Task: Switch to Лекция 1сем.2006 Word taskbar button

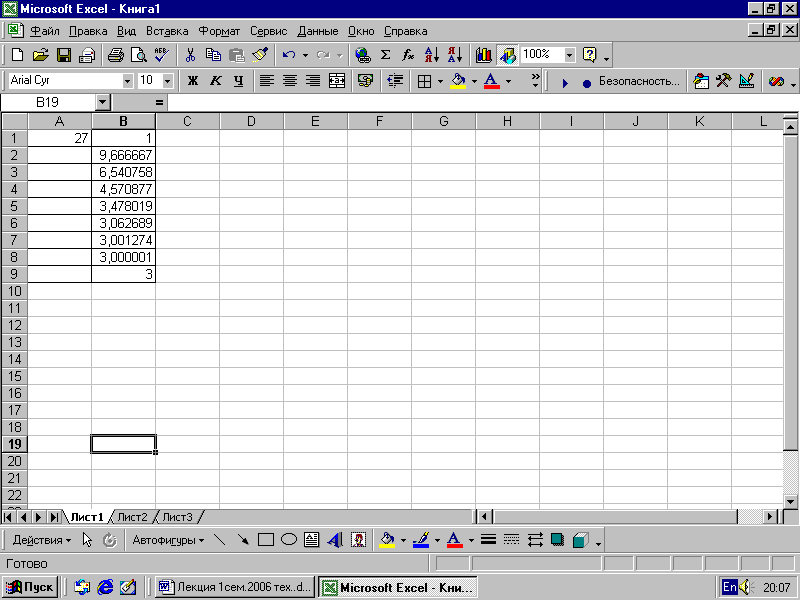Action: [234, 587]
